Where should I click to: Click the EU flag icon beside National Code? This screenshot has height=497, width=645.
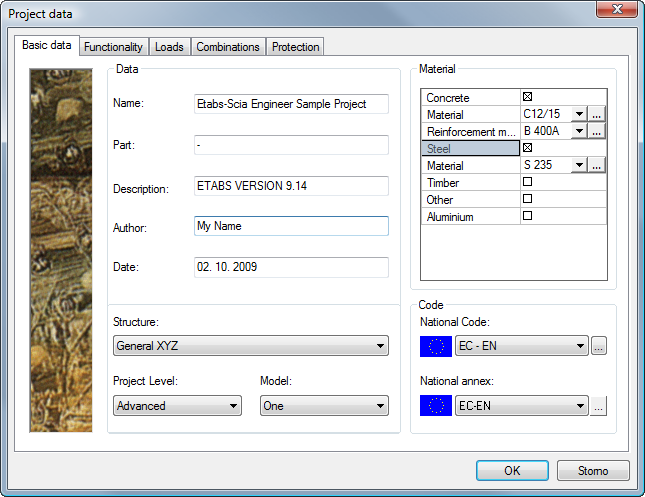point(435,346)
